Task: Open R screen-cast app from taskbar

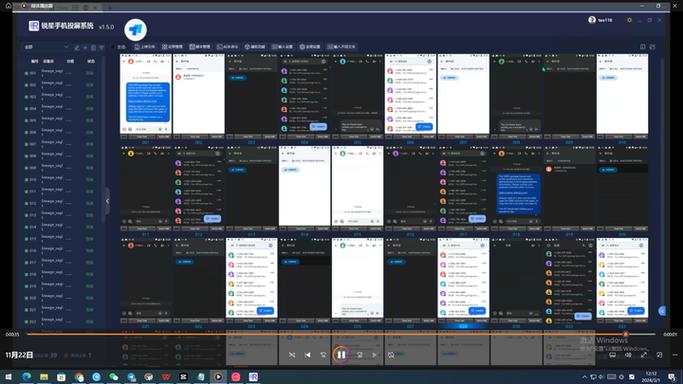Action: pyautogui.click(x=253, y=377)
